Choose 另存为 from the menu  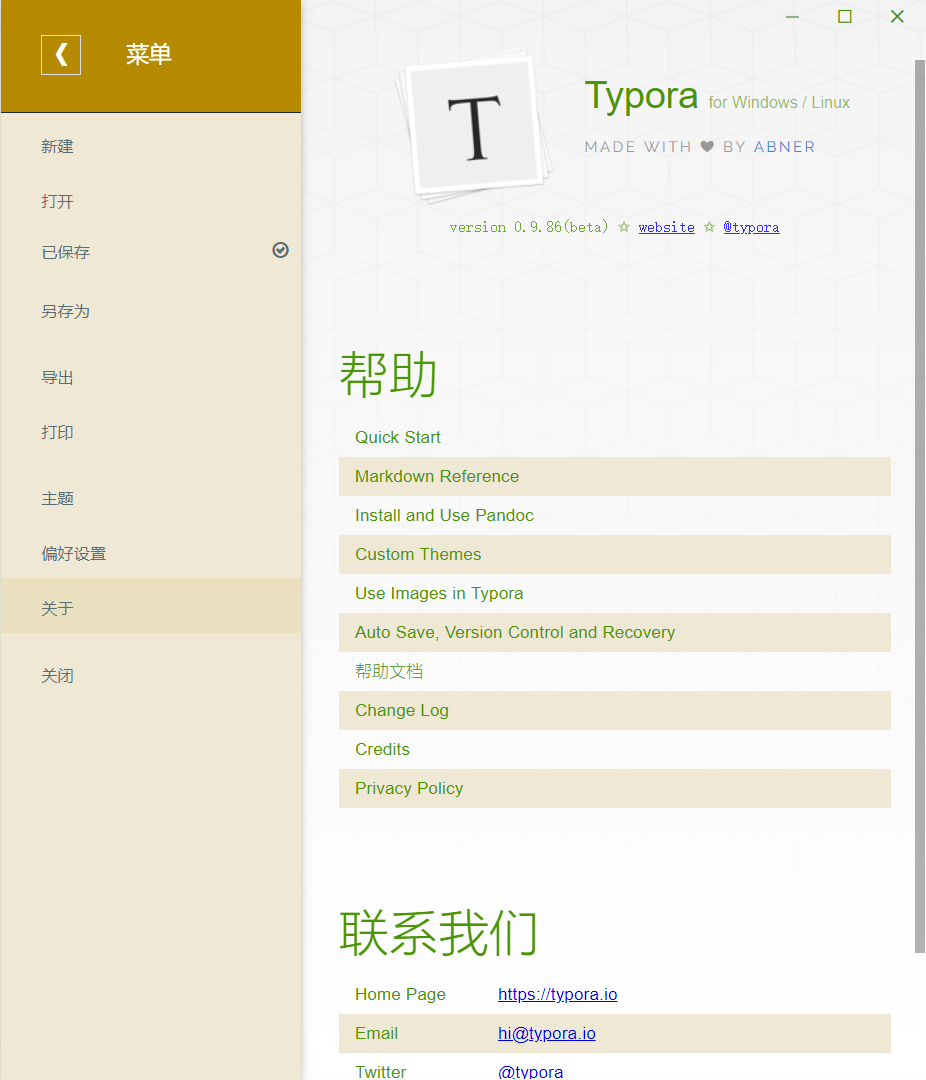(x=151, y=311)
